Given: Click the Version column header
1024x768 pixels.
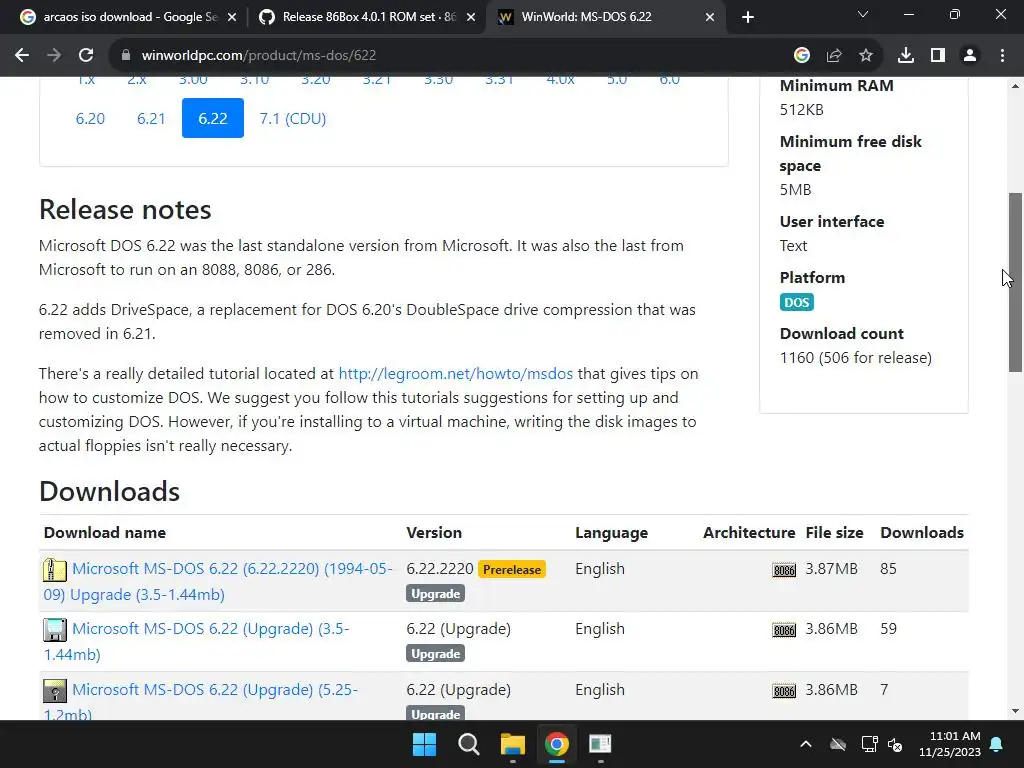Looking at the screenshot, I should point(434,533).
